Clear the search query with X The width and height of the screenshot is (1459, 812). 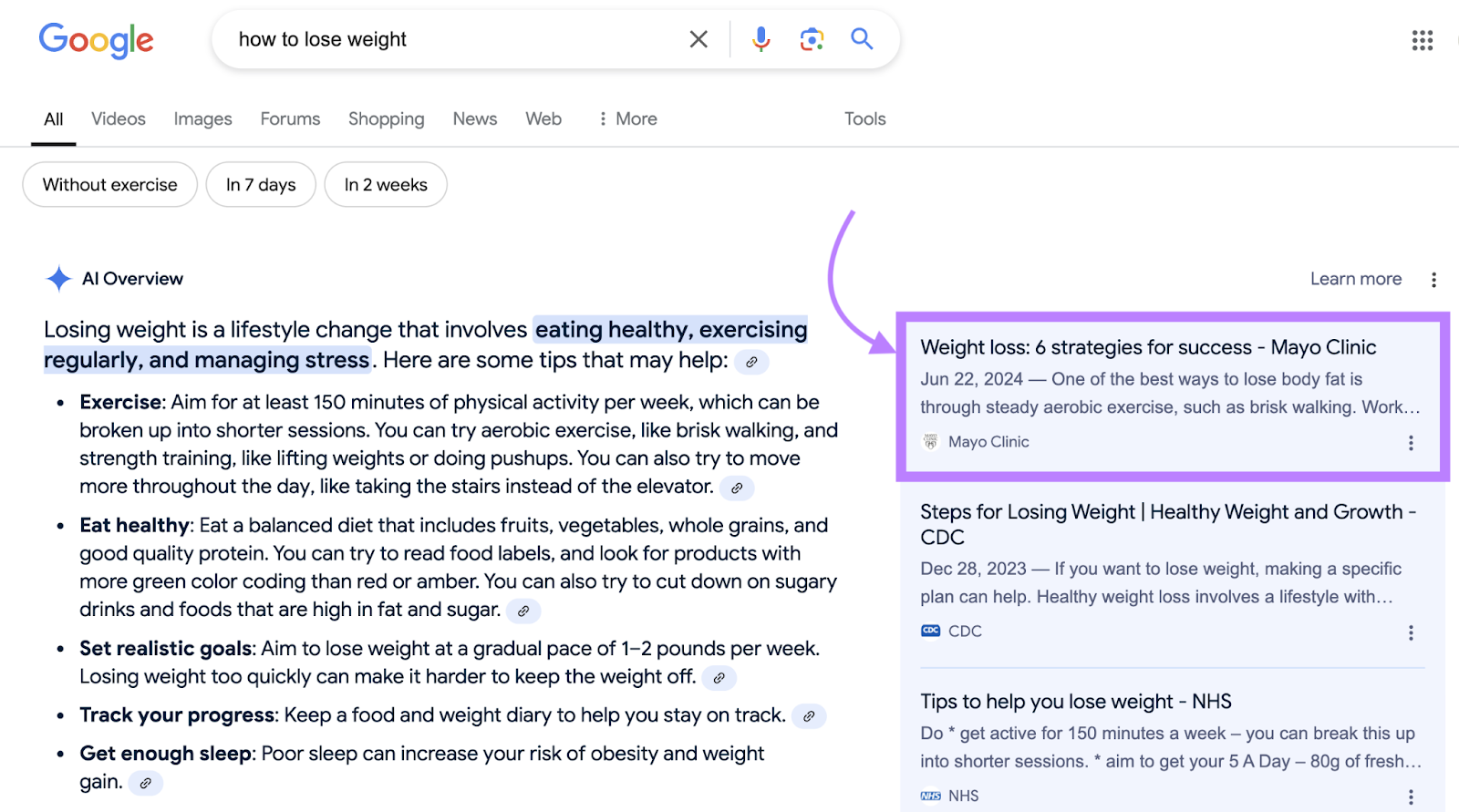tap(698, 39)
